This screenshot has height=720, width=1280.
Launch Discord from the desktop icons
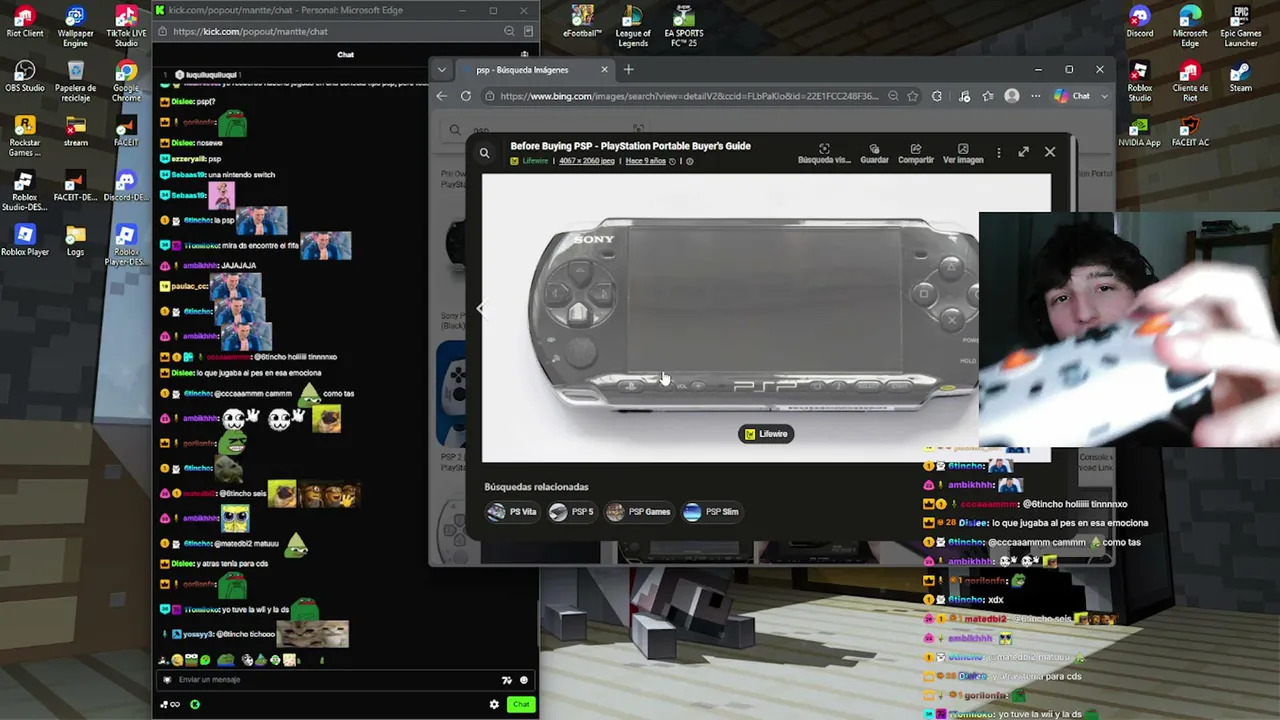pos(1140,23)
